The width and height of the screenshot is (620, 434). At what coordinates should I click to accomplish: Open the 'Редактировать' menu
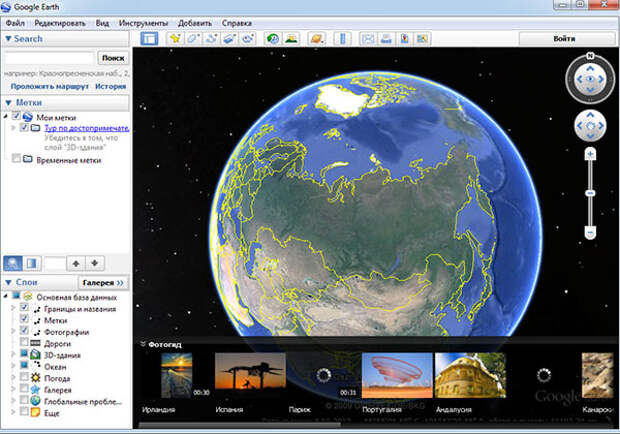[x=60, y=23]
